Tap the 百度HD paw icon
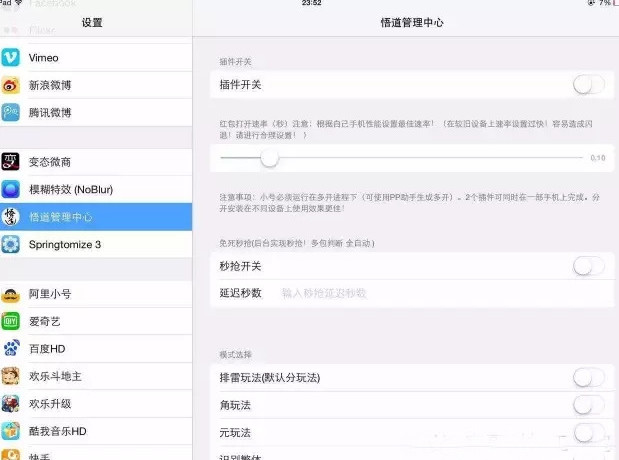This screenshot has width=619, height=460. (x=10, y=349)
